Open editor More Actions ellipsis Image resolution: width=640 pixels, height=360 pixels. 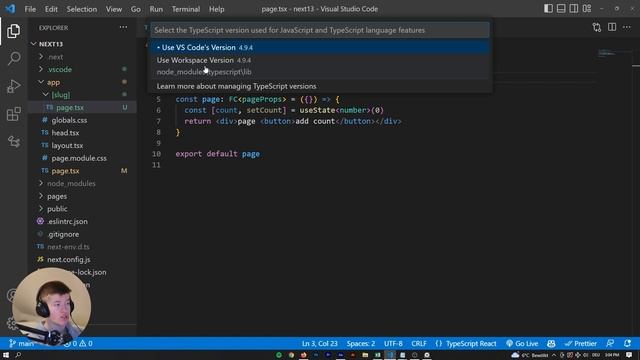(627, 27)
